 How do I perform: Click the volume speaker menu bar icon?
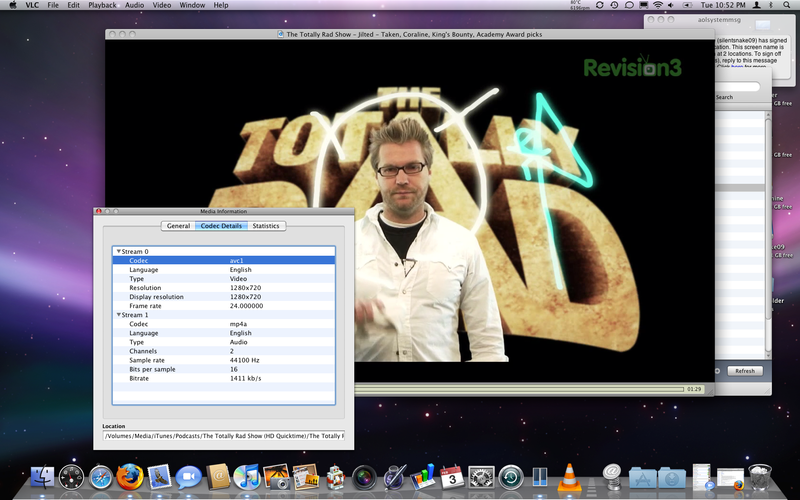point(671,5)
